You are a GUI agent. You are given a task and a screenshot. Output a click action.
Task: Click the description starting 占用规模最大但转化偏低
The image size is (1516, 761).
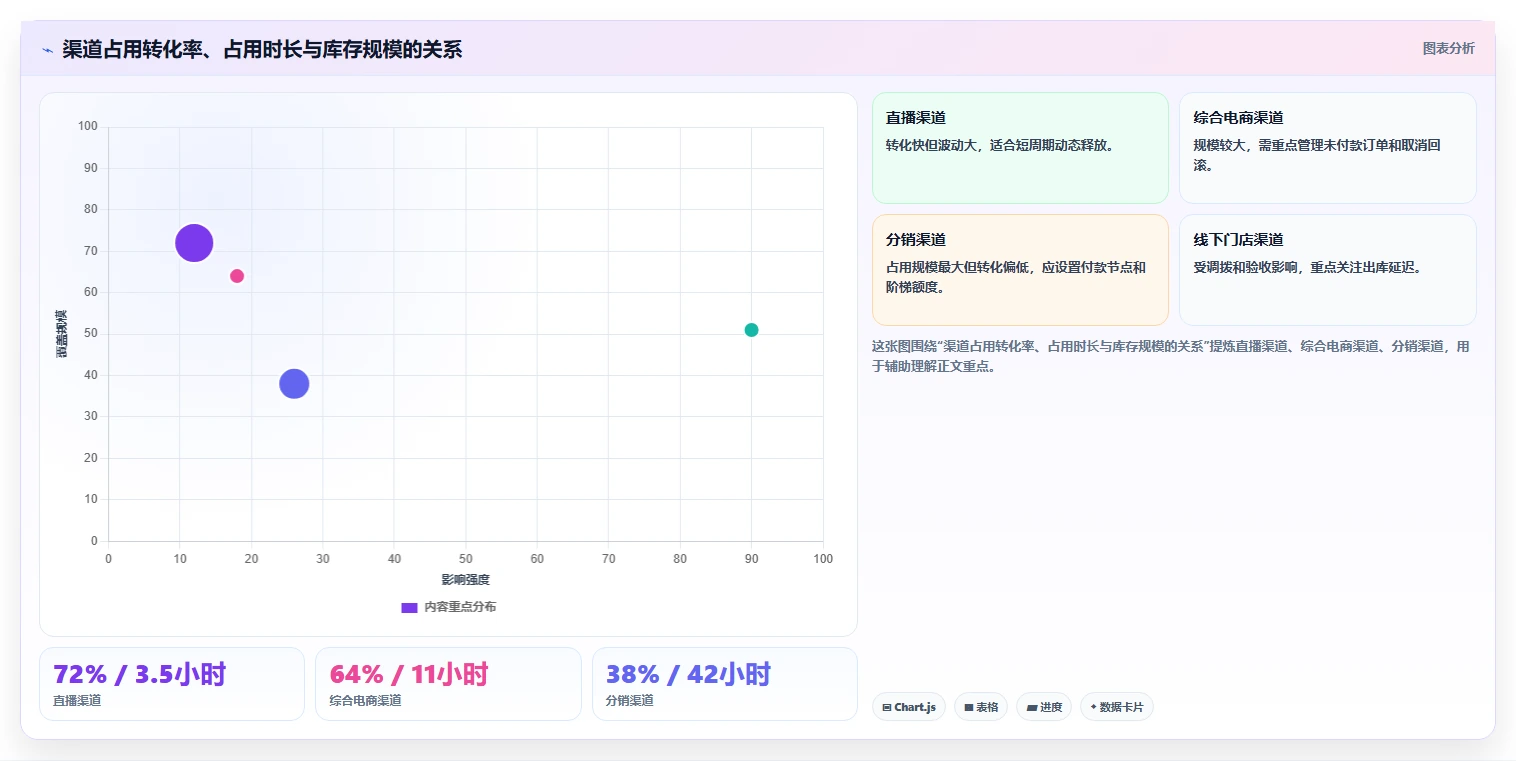pos(1016,277)
